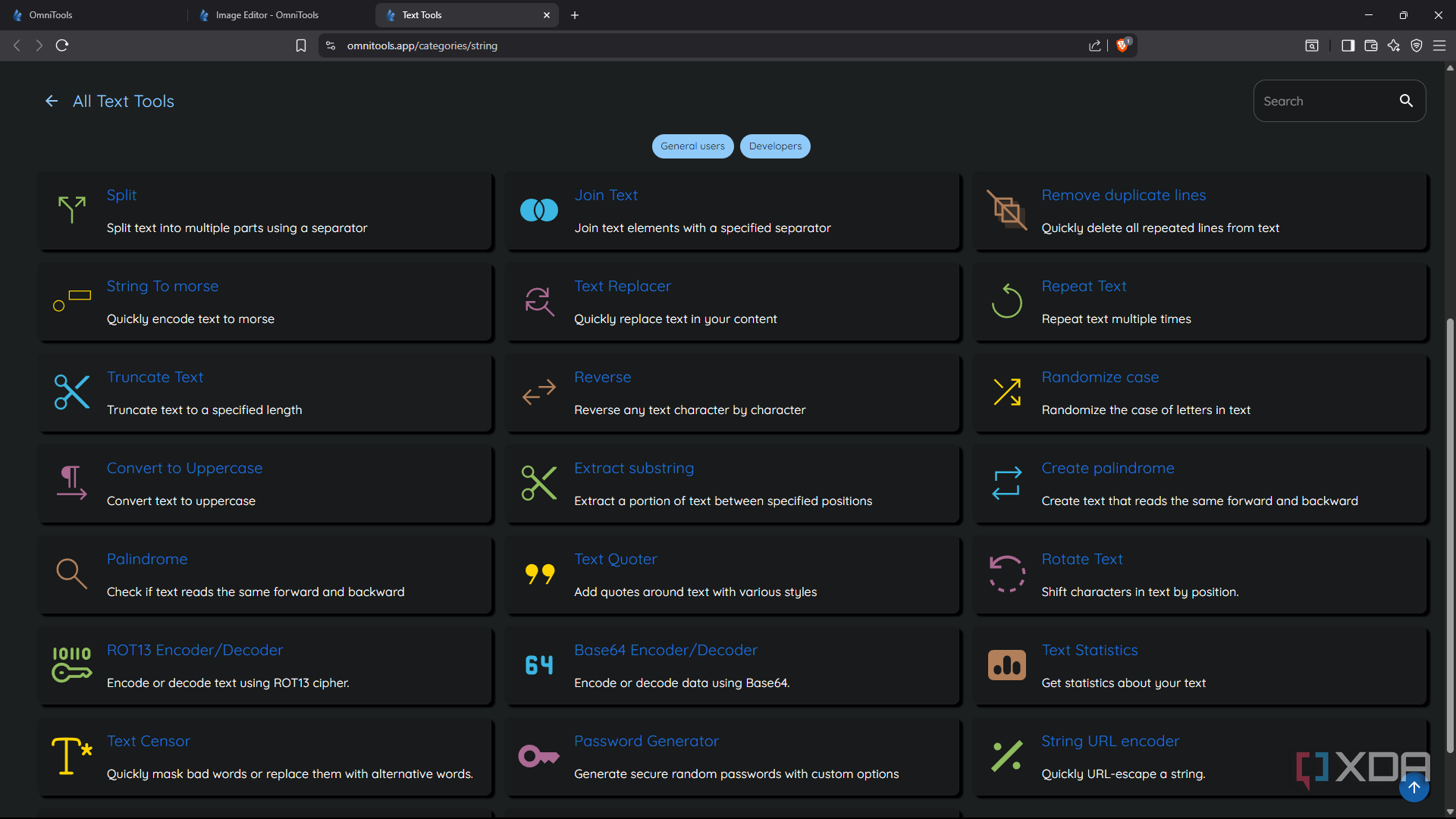Screen dimensions: 1456x819
Task: Open the Brave shields lion icon
Action: 1123,45
